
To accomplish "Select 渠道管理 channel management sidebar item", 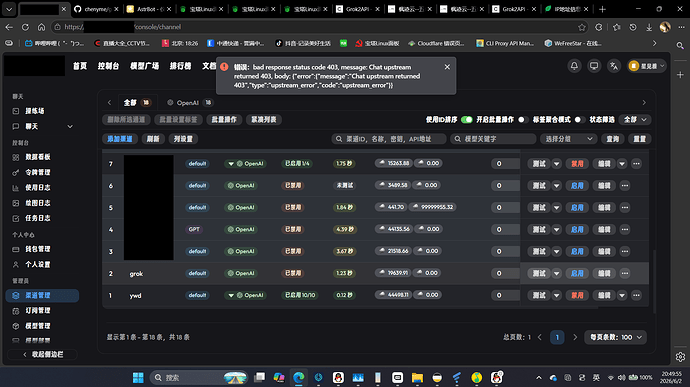I will click(42, 295).
